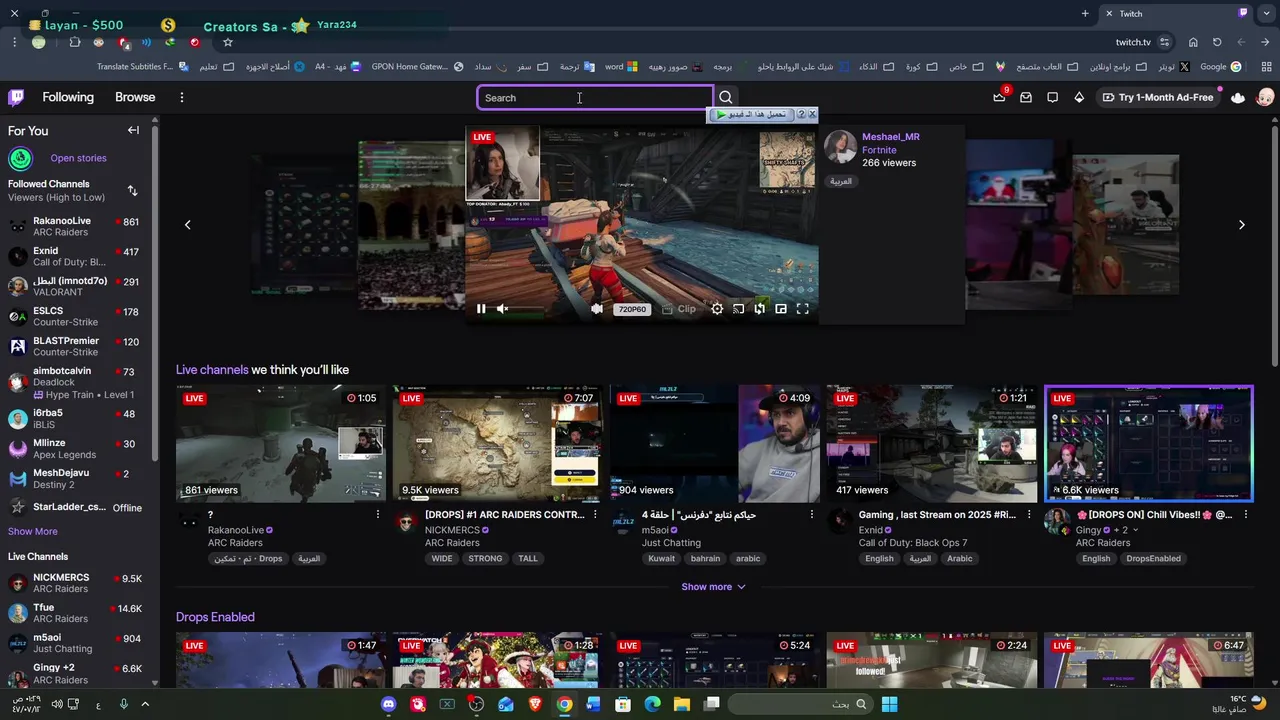Open the three-dot More menu beside Browse
Image resolution: width=1280 pixels, height=720 pixels.
(x=182, y=97)
